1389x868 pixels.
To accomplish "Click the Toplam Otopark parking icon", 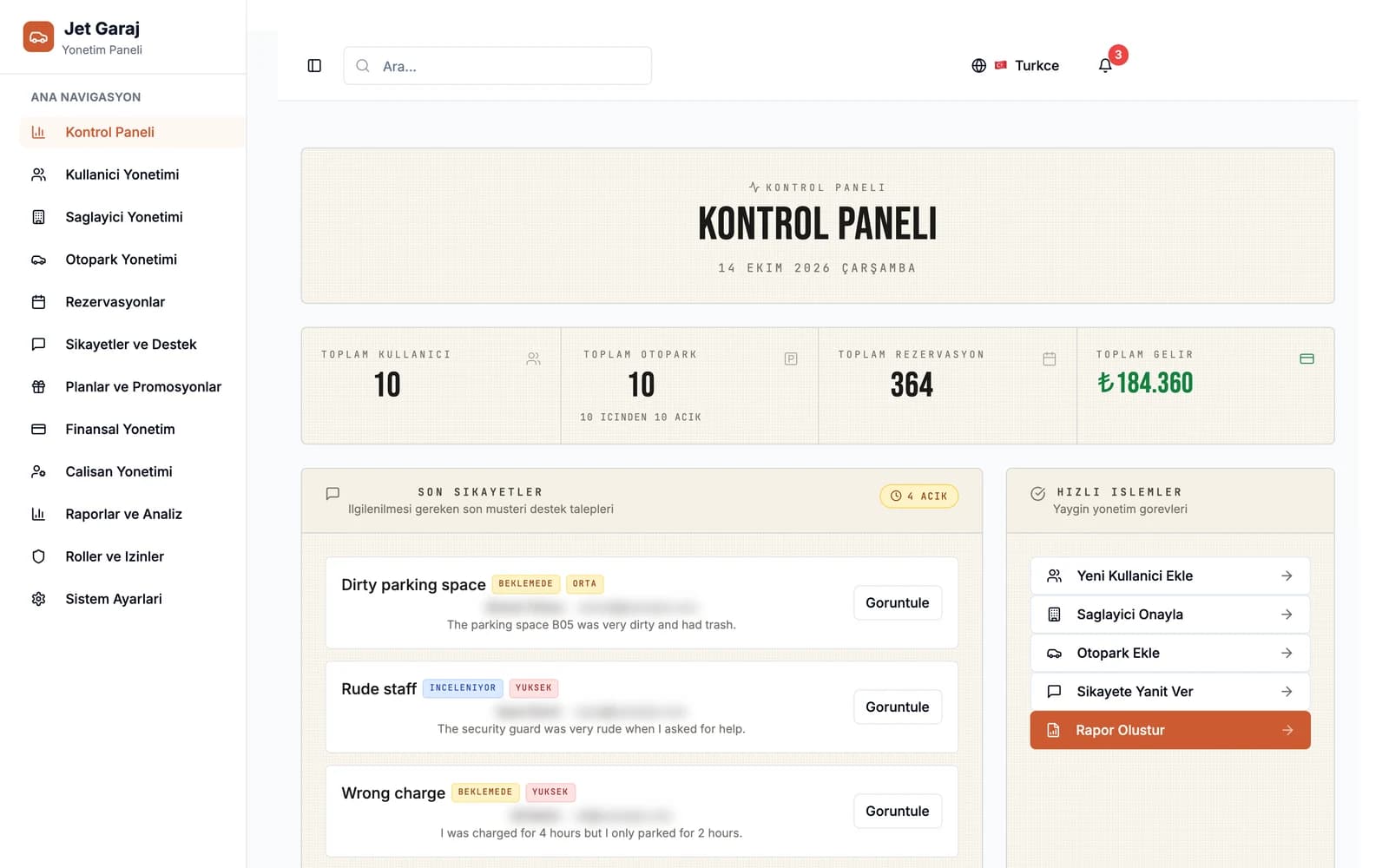I will tap(791, 358).
